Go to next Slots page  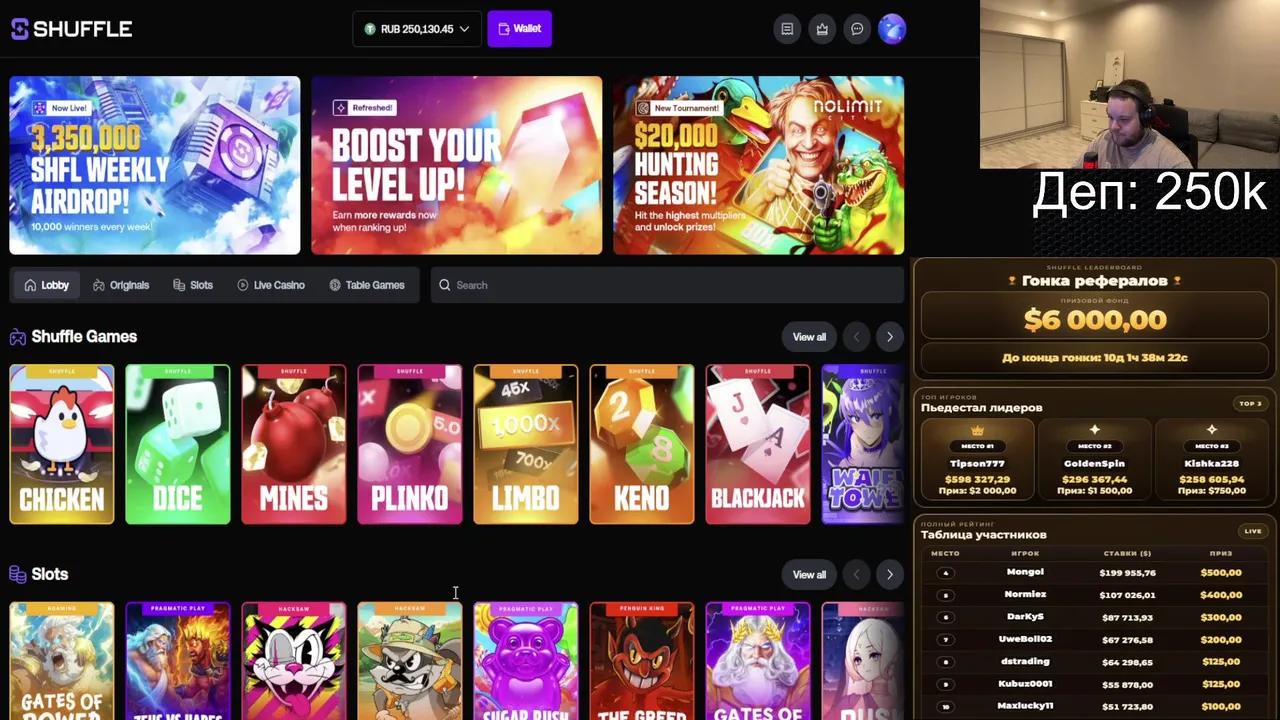(x=890, y=575)
